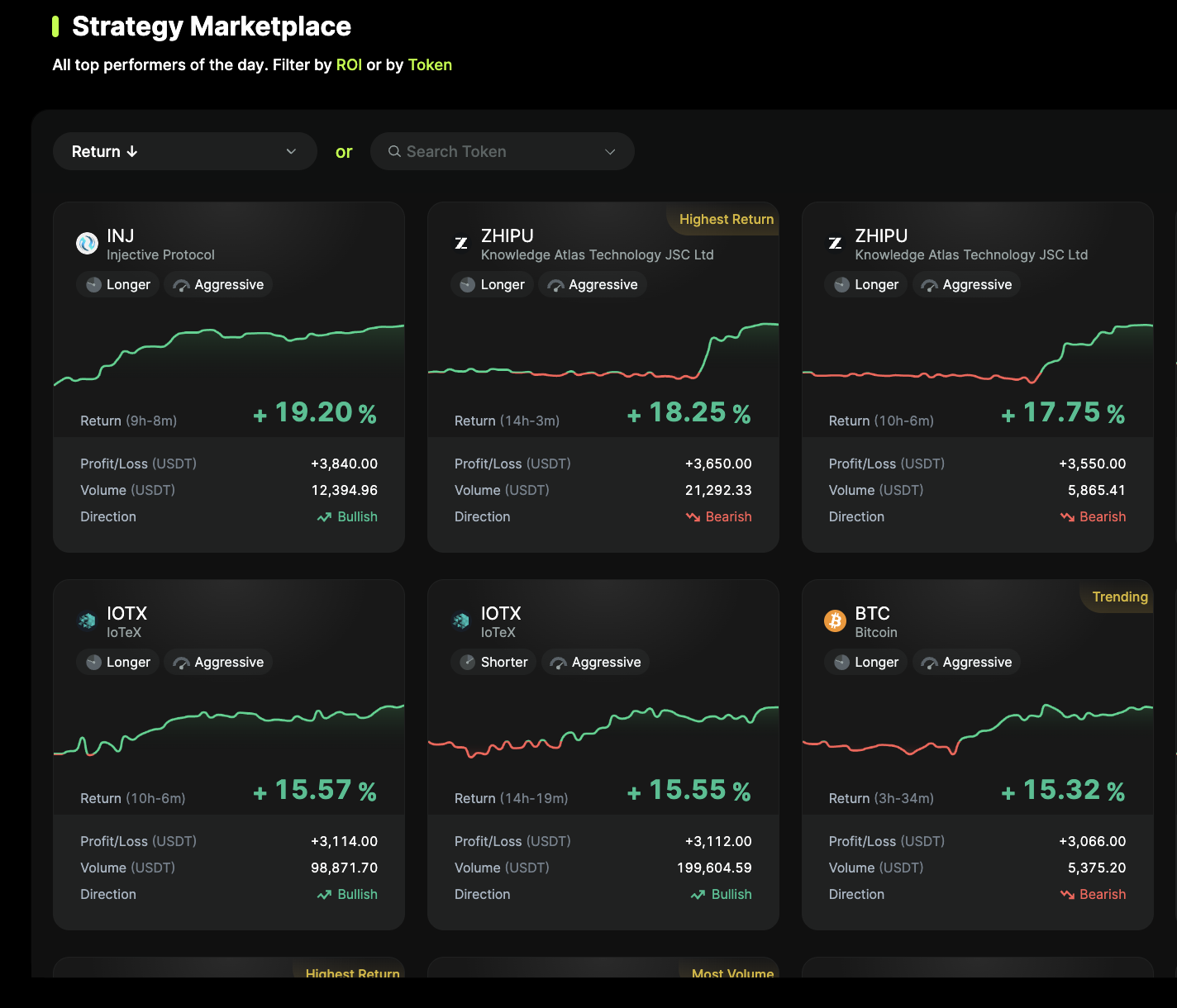Click the clock icon on the 18.25% ZHIPU card

click(467, 285)
